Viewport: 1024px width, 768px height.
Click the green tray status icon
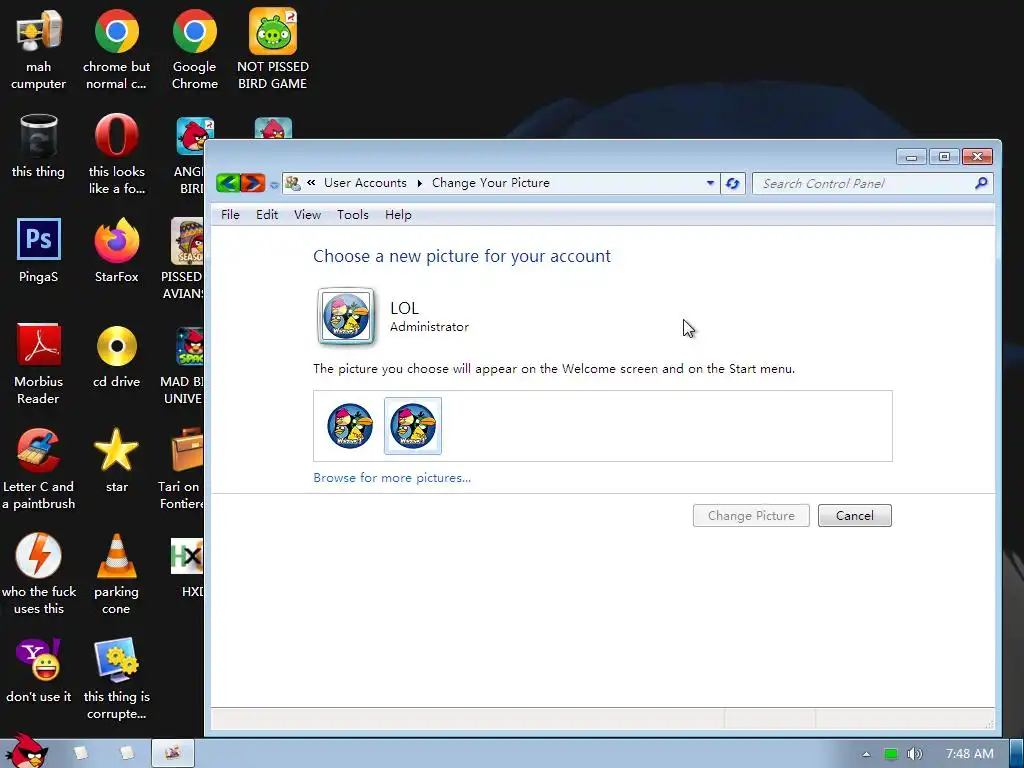tap(890, 754)
